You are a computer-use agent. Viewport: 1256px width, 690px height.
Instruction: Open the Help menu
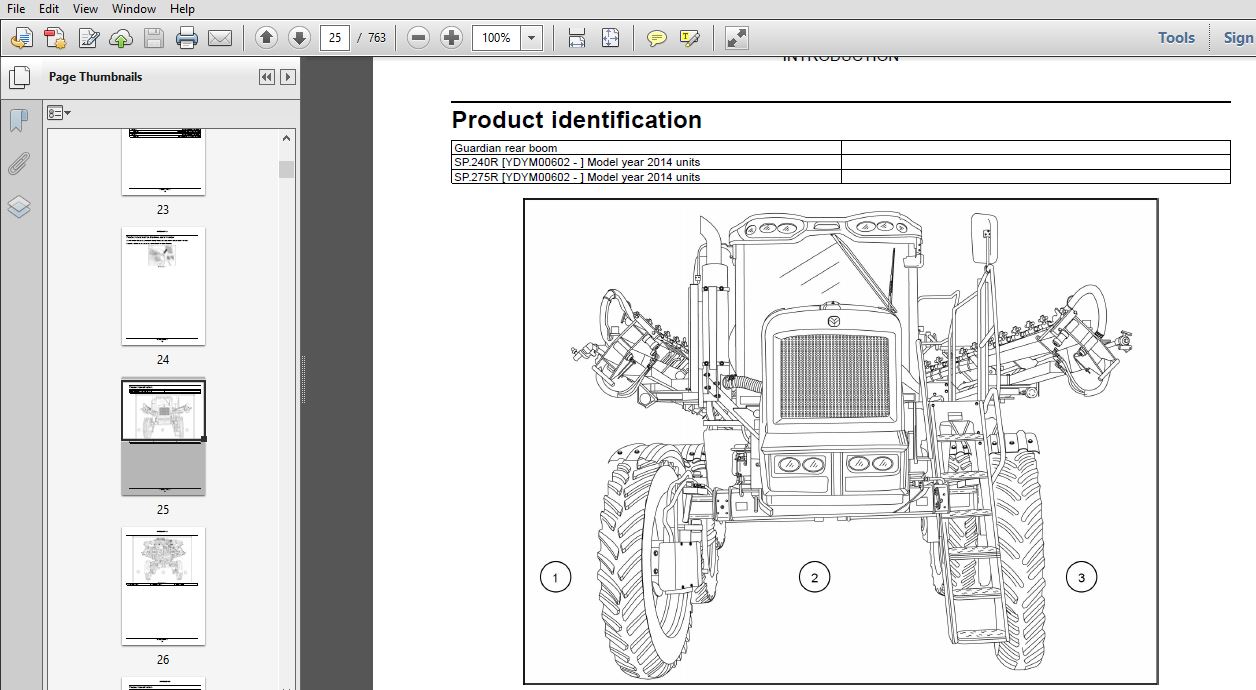tap(182, 8)
